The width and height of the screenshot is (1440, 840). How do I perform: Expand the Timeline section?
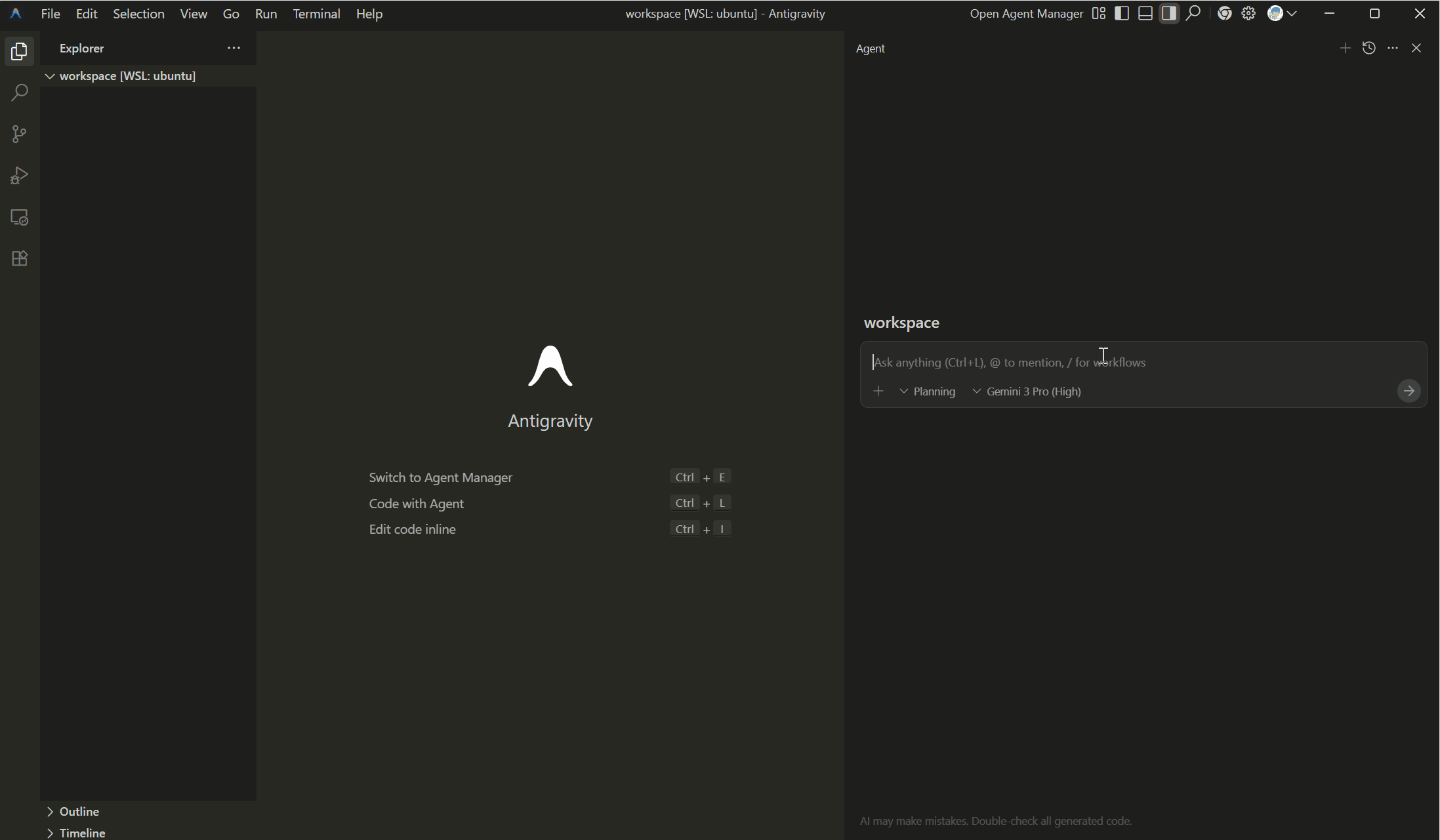[82, 833]
